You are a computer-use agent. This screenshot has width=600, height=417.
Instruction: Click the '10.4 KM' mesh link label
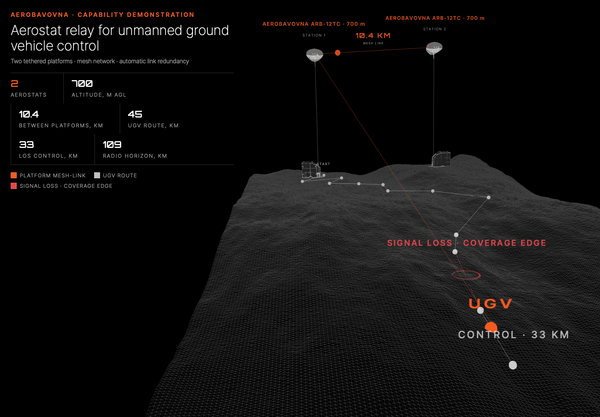point(373,36)
